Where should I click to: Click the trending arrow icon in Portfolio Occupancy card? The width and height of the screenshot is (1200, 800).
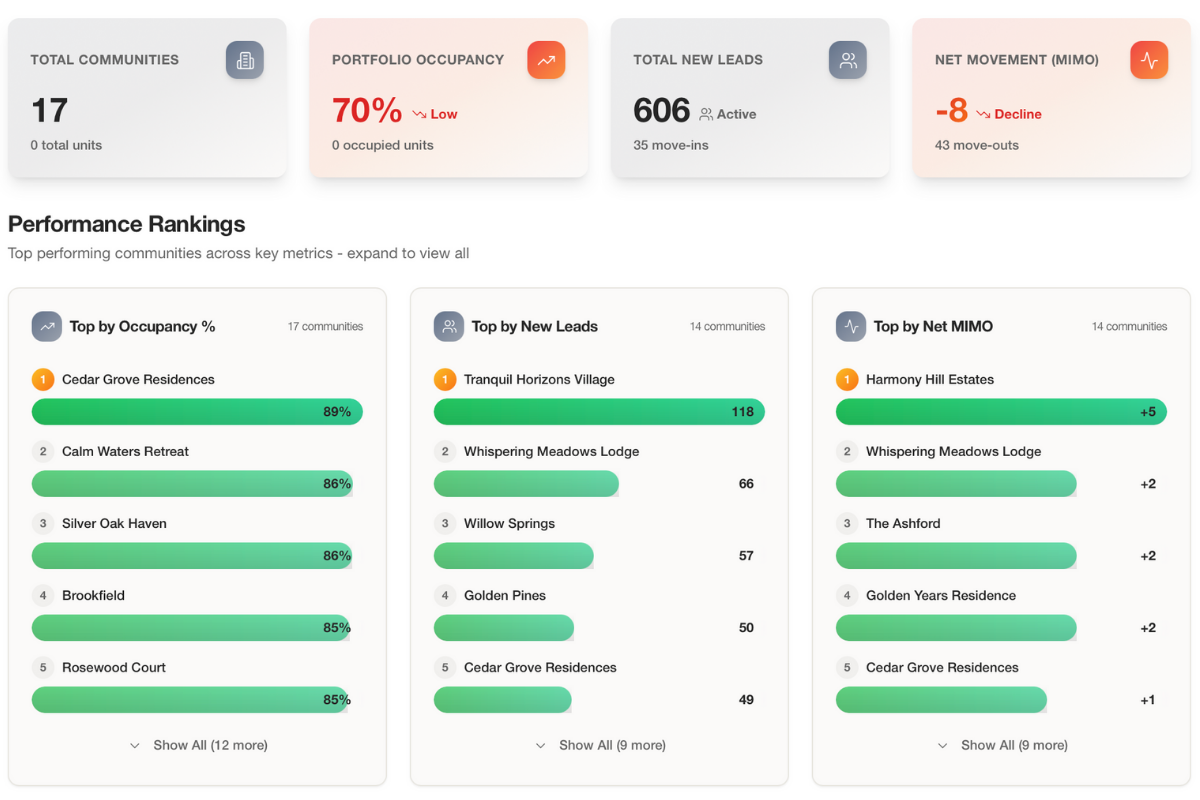546,60
